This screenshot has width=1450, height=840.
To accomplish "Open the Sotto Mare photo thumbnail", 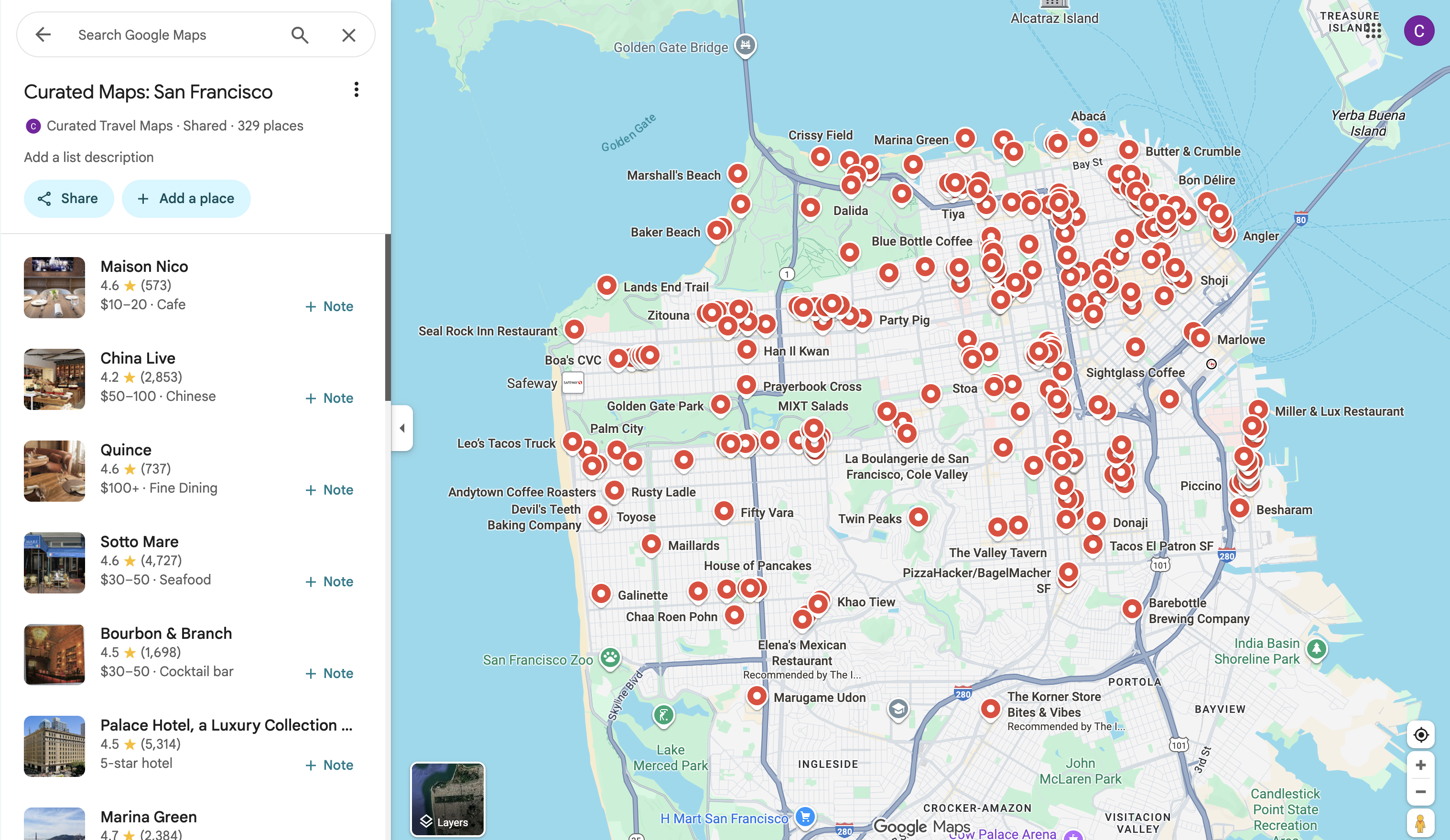I will tap(54, 563).
